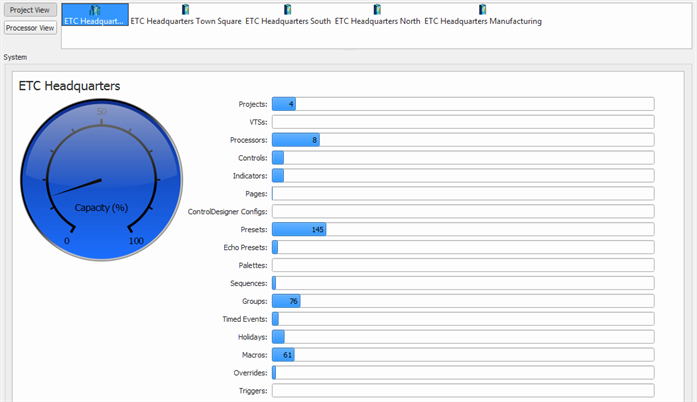Click the gauge's 100 mark
This screenshot has width=697, height=402.
(136, 241)
